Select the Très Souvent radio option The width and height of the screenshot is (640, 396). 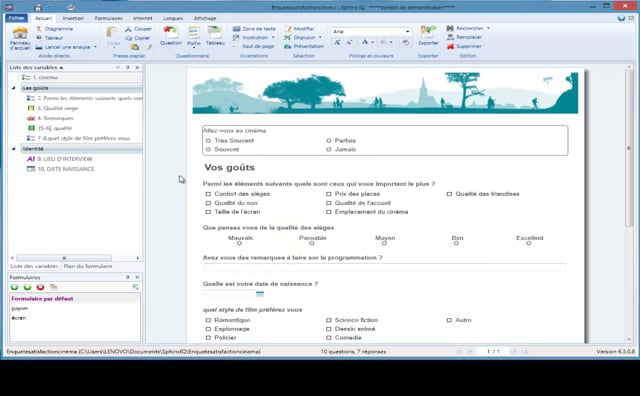(x=208, y=141)
